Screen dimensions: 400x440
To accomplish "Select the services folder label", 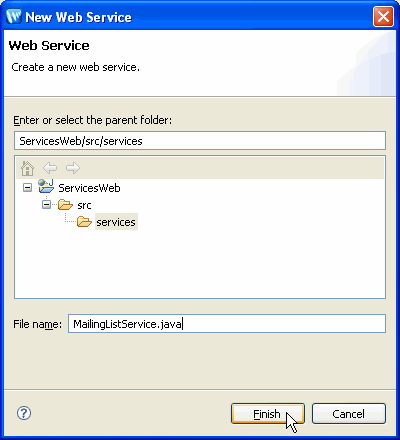I will [x=116, y=222].
